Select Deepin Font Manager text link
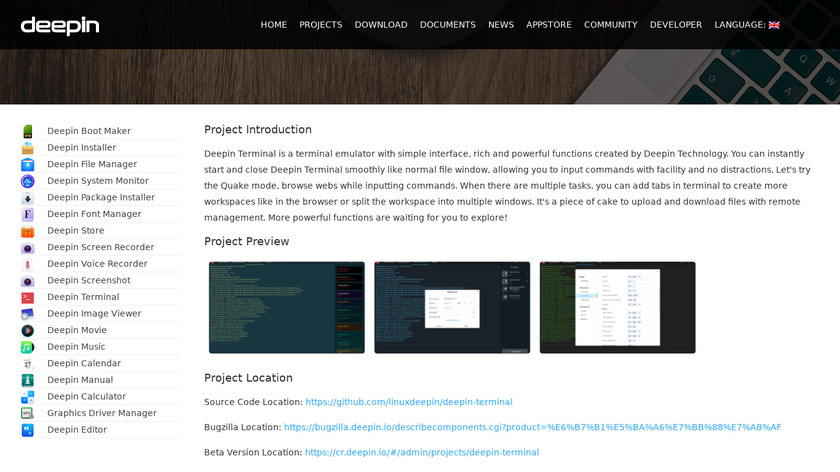The height and width of the screenshot is (472, 840). click(x=94, y=214)
